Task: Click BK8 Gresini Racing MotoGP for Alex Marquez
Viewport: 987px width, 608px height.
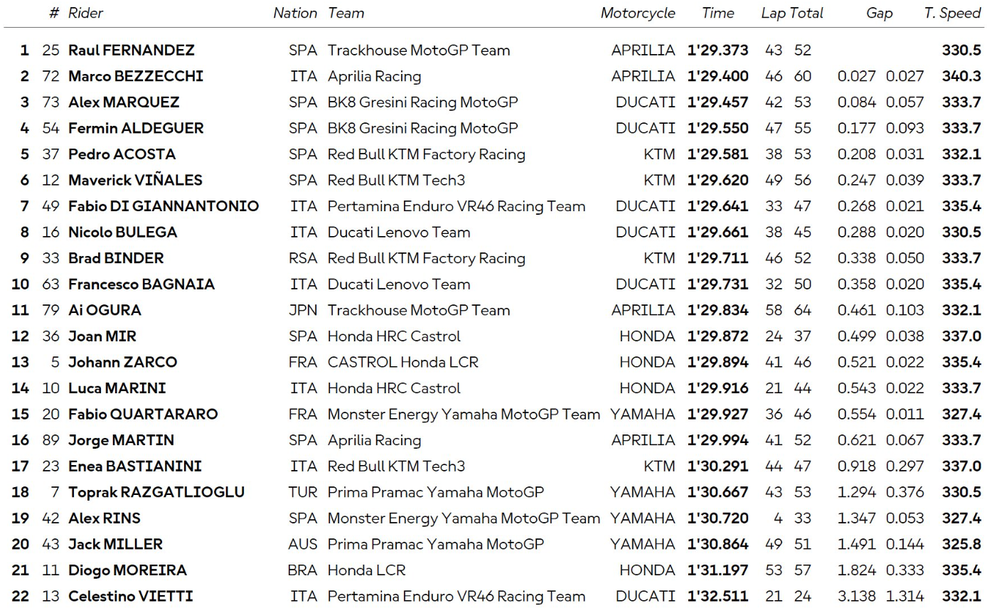Action: 422,102
